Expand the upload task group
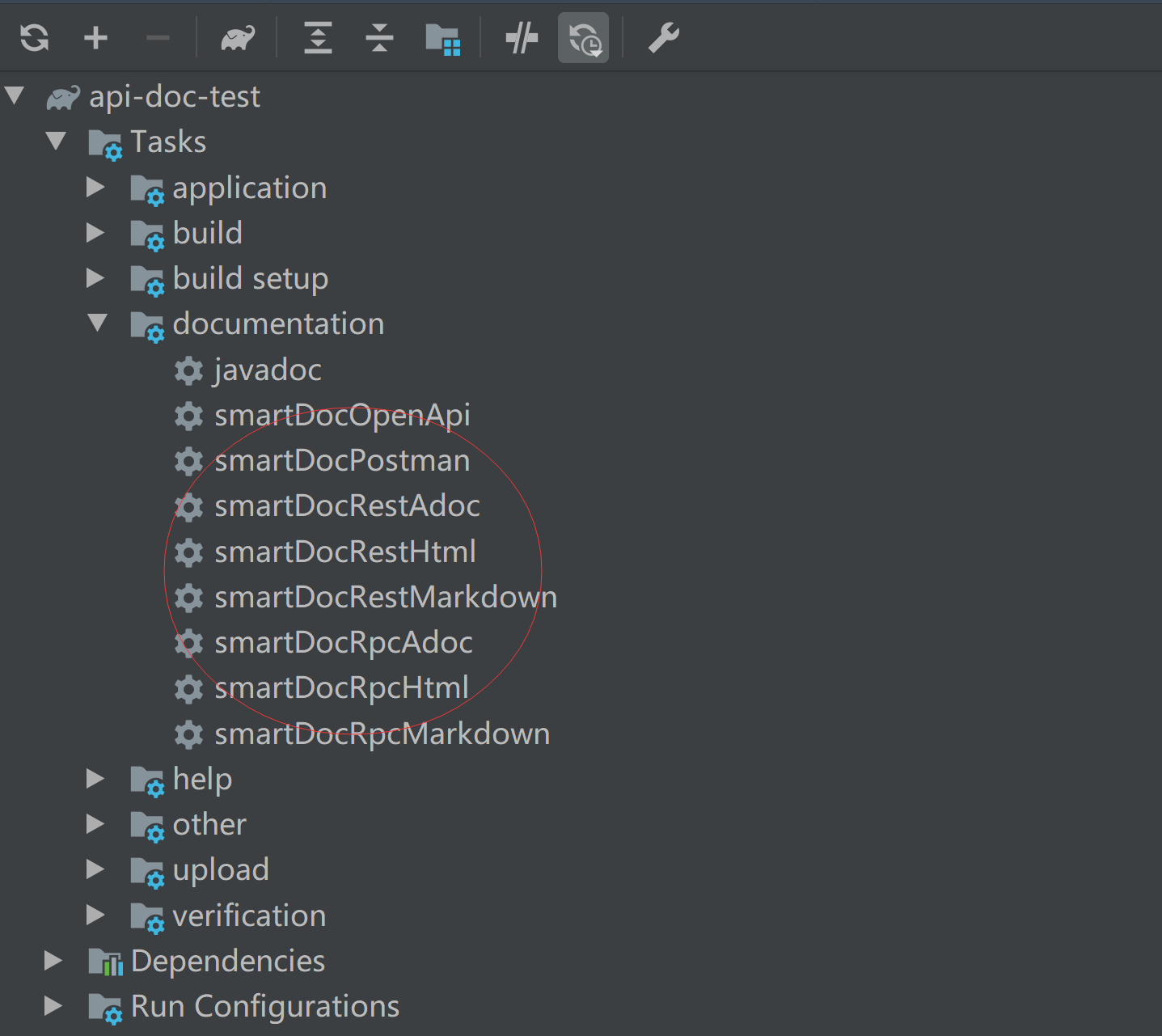This screenshot has width=1162, height=1036. [x=96, y=869]
